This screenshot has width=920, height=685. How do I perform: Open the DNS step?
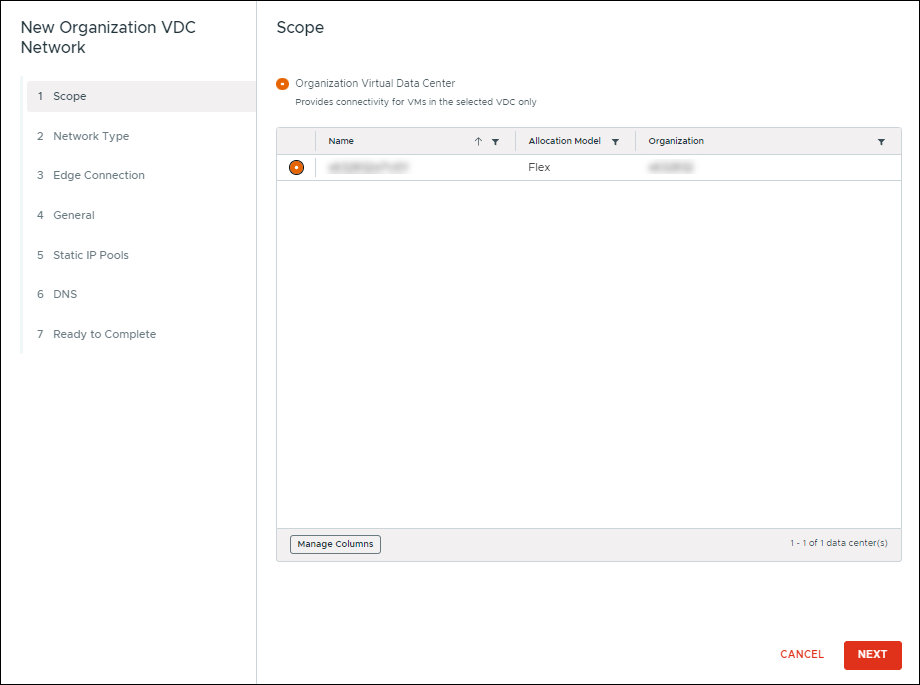(x=65, y=294)
